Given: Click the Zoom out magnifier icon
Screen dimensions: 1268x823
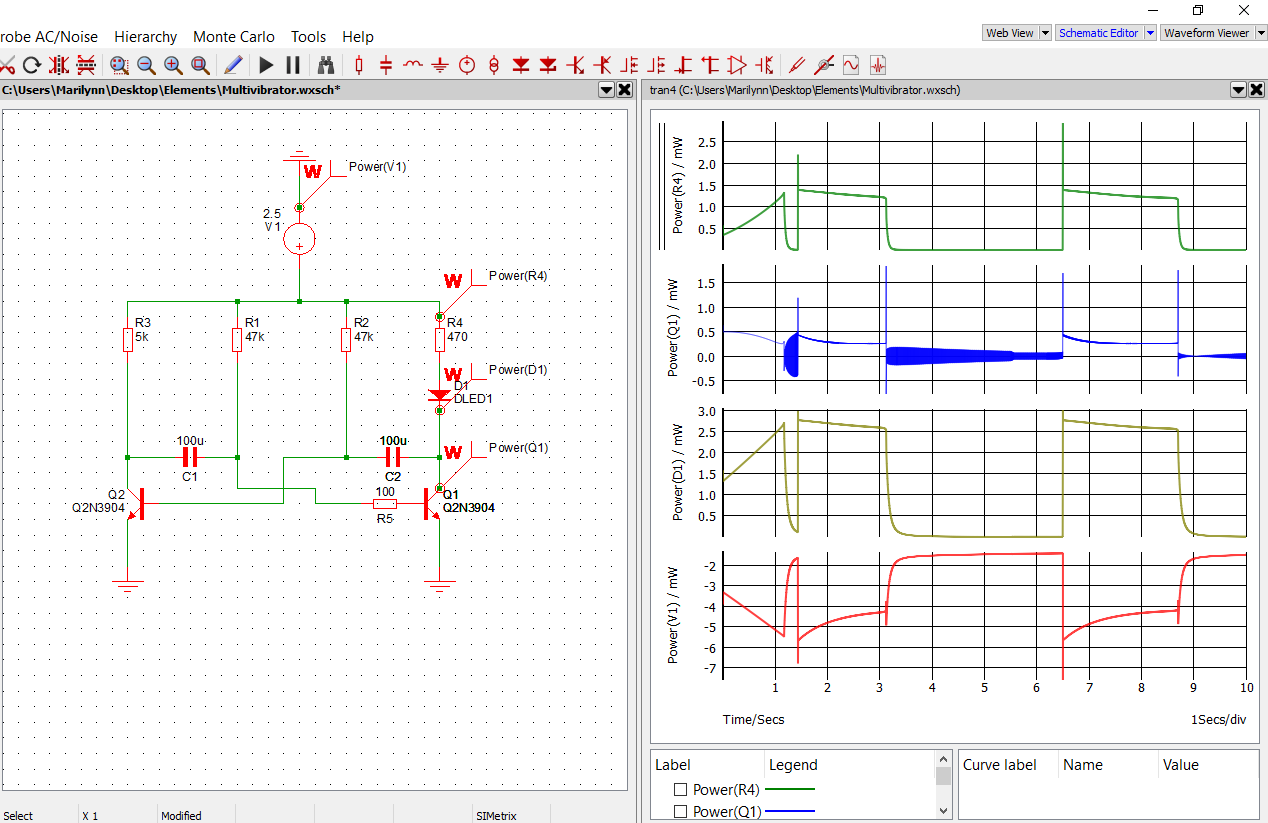Looking at the screenshot, I should (x=146, y=65).
